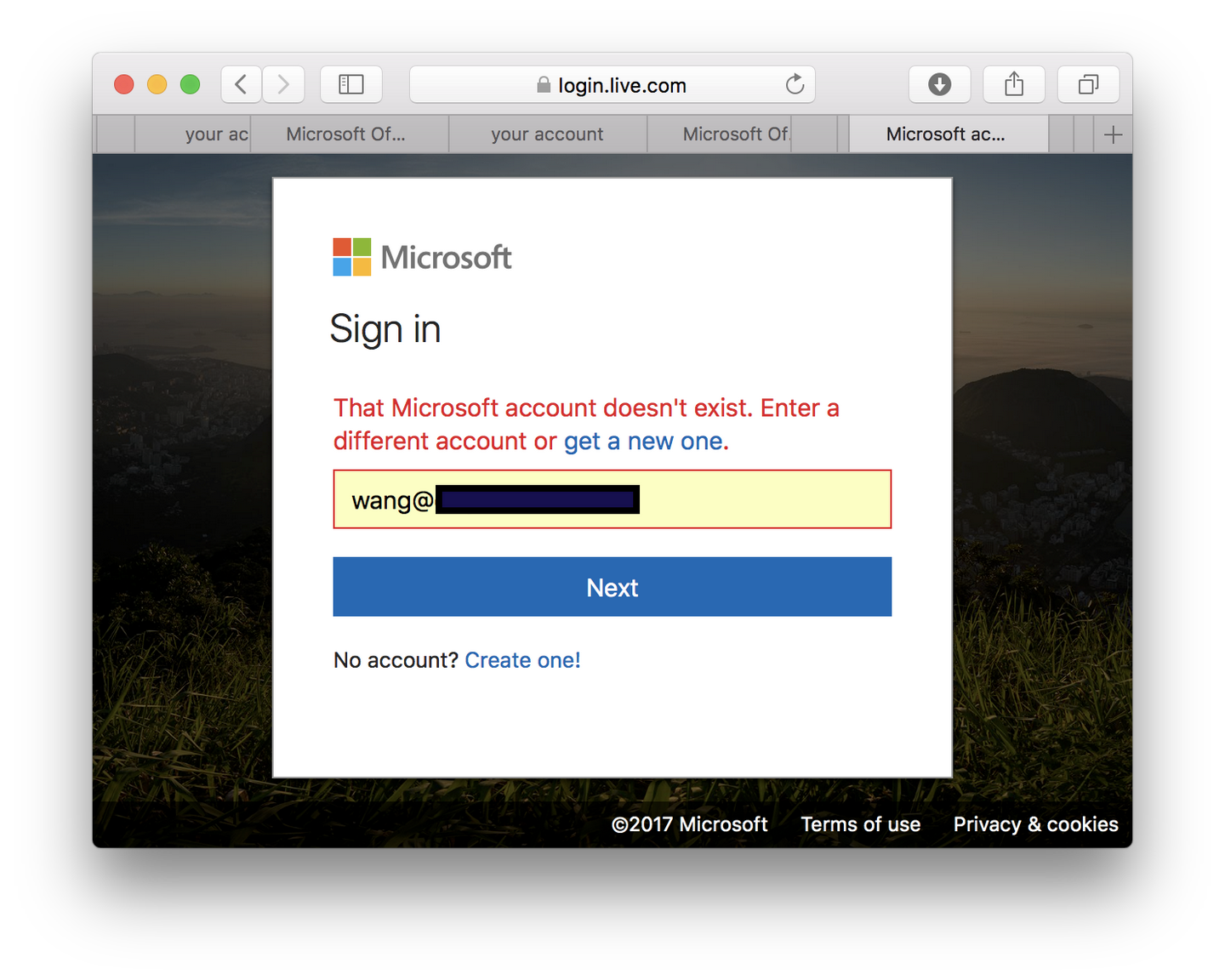Reload the login.live.com page
Viewport: 1225px width, 980px height.
795,84
